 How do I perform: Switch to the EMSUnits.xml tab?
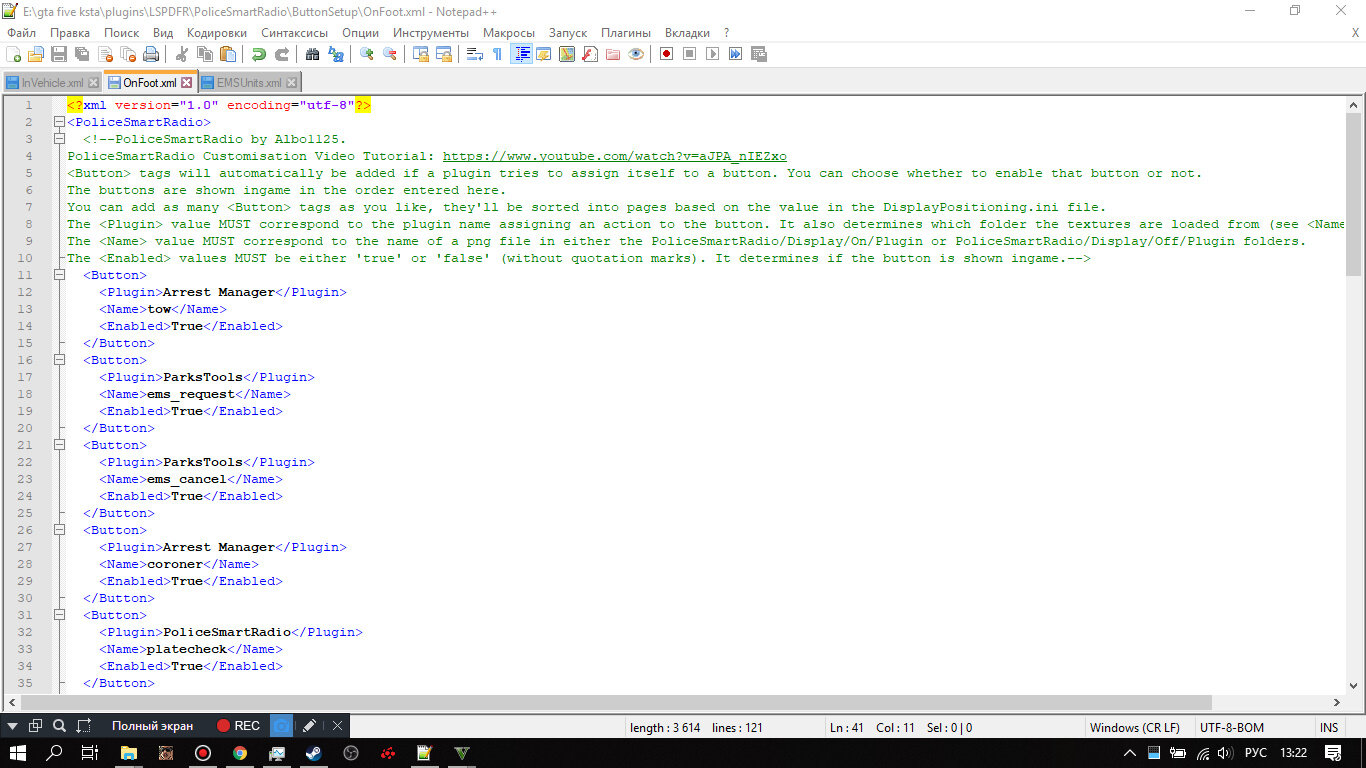coord(249,83)
